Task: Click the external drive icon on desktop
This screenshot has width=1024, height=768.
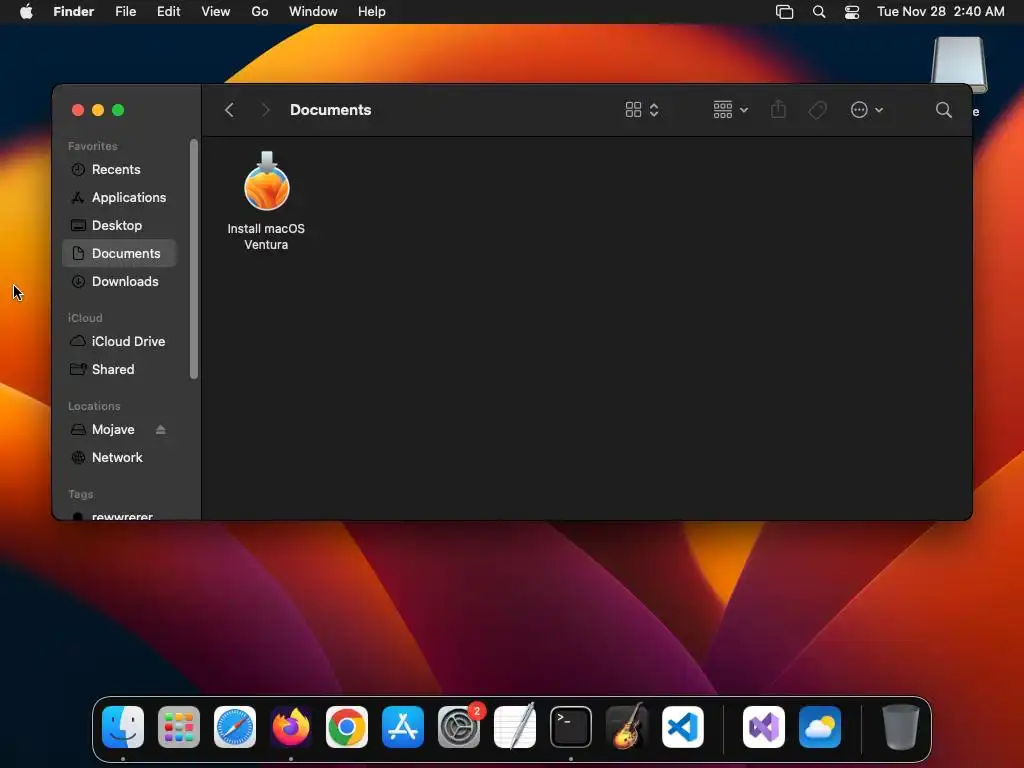Action: (x=959, y=65)
